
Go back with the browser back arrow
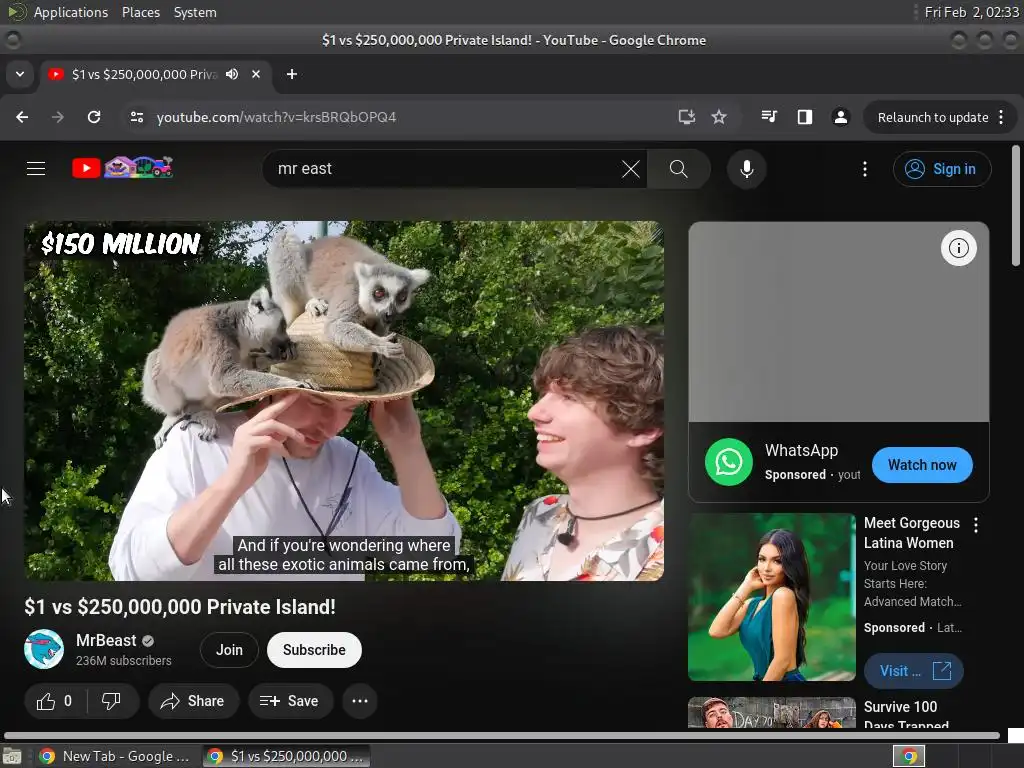point(22,117)
